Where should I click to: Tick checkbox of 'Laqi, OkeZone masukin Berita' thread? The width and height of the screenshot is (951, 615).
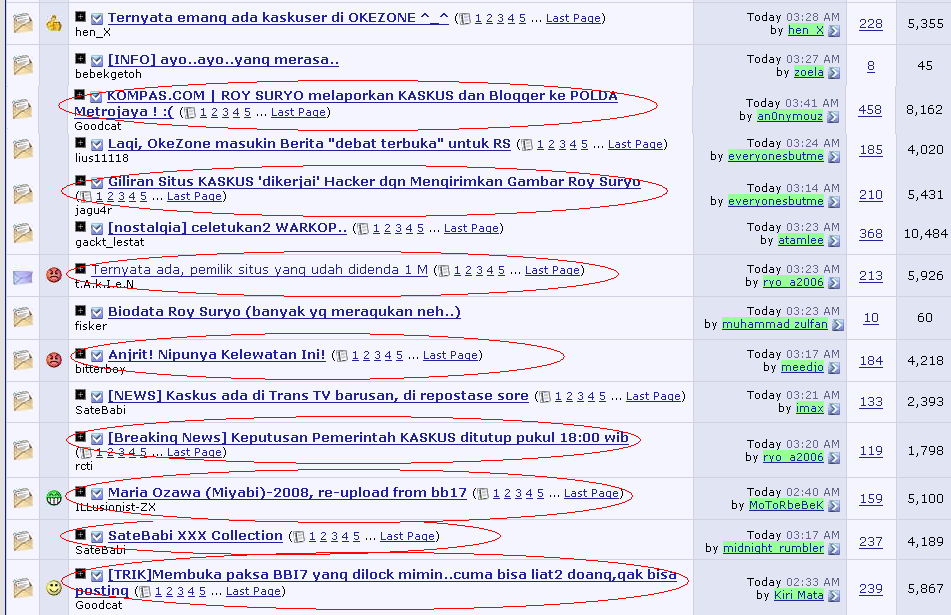[97, 145]
